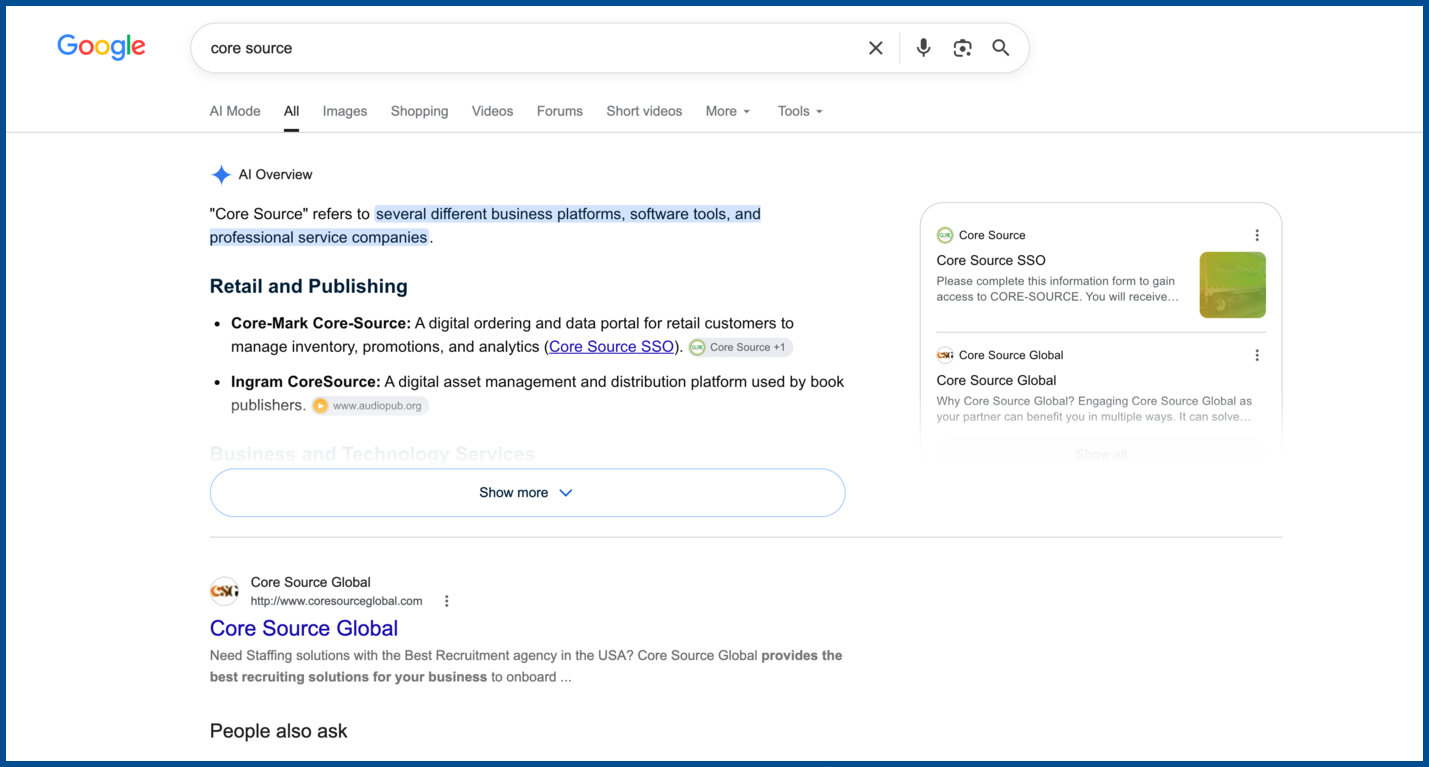The height and width of the screenshot is (767, 1429).
Task: Open search by image camera icon
Action: [x=962, y=48]
